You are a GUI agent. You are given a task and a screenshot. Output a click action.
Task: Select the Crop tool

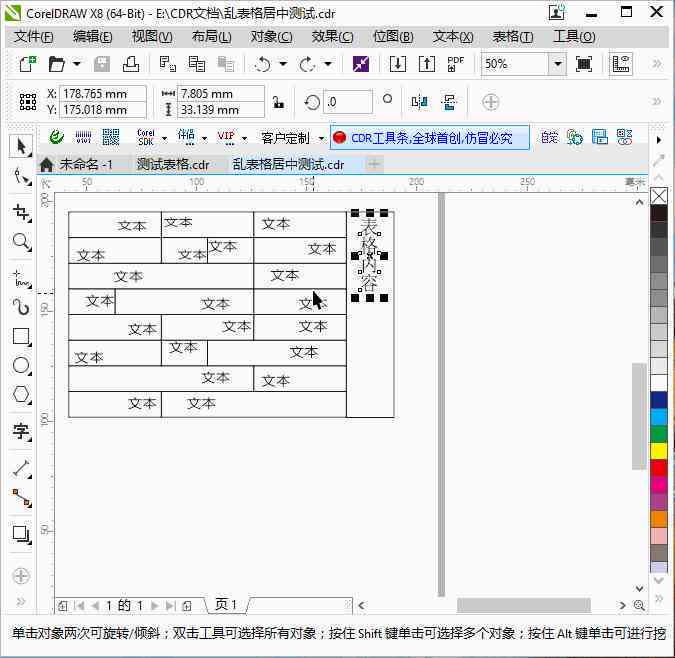pos(21,213)
